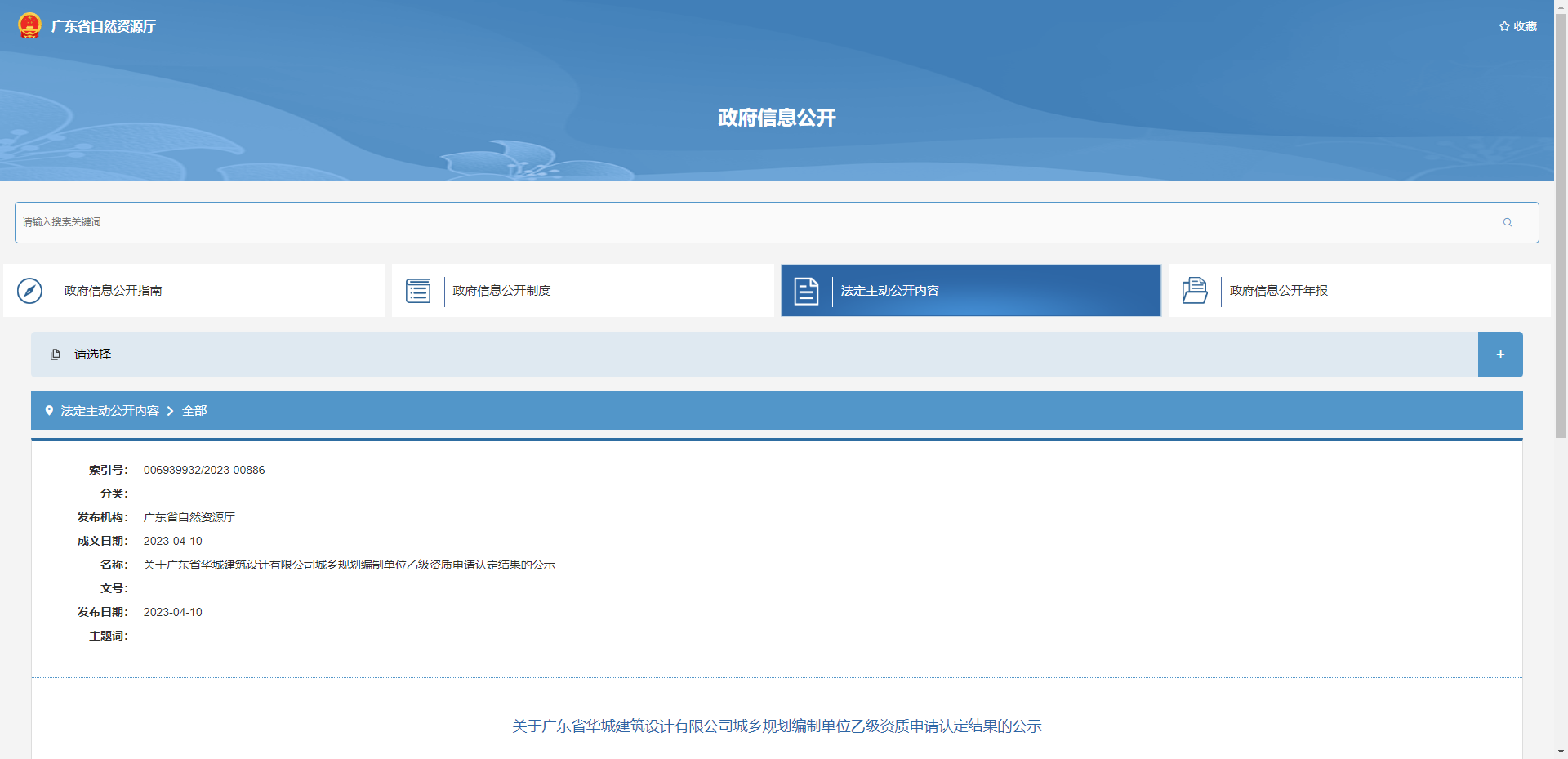Click the search magnifier icon
The width and height of the screenshot is (1568, 759).
[1507, 221]
